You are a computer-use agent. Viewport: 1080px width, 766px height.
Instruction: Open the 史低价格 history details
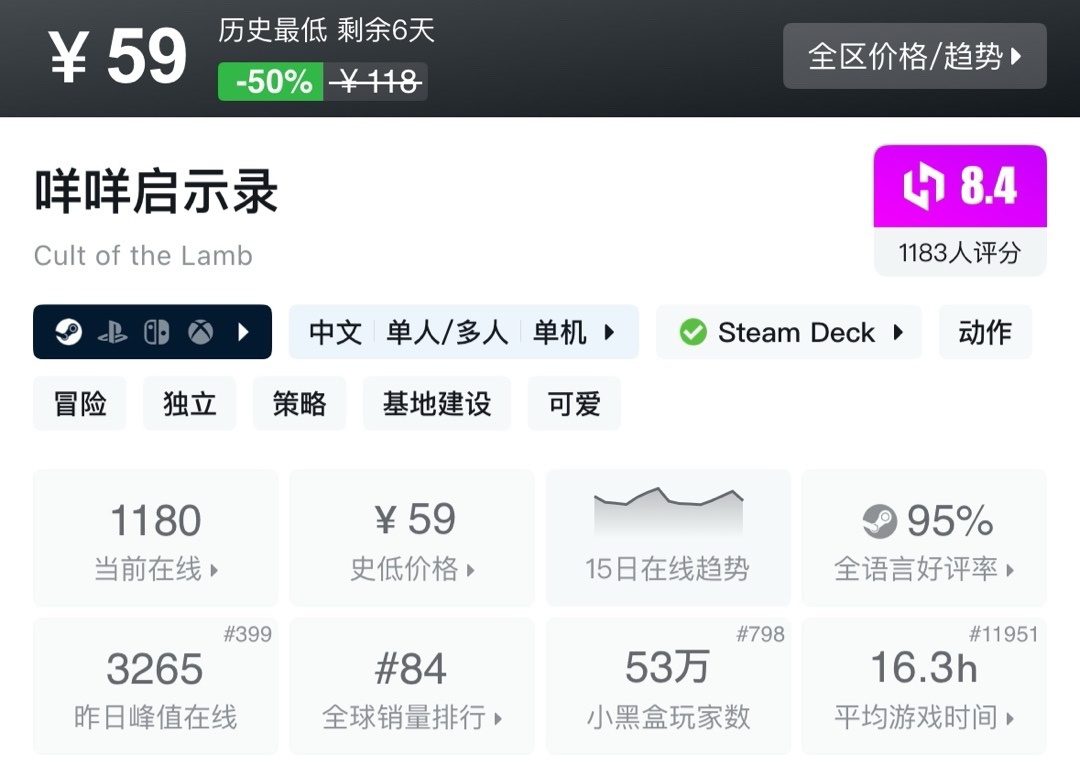412,539
